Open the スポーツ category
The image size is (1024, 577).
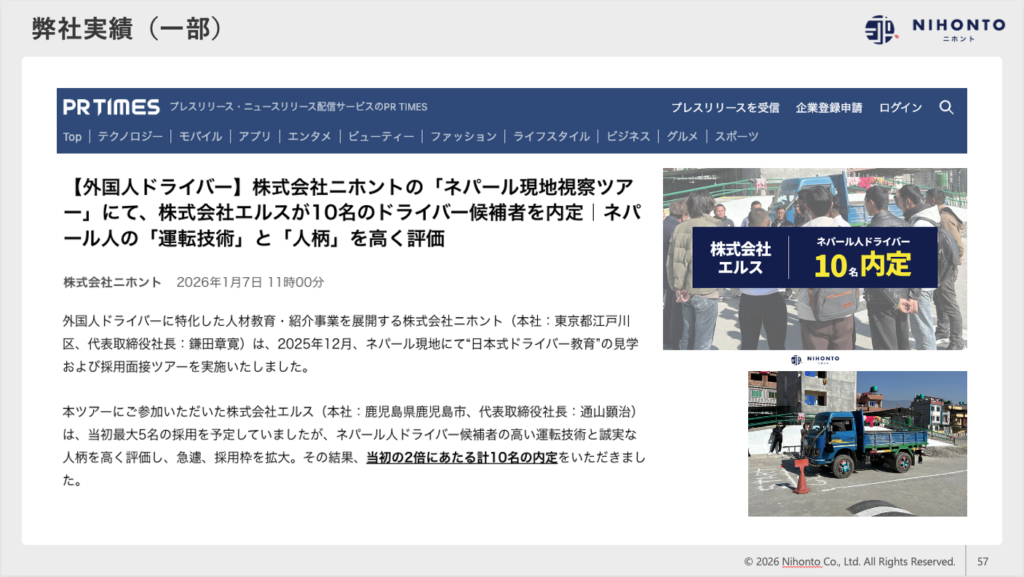pyautogui.click(x=736, y=137)
